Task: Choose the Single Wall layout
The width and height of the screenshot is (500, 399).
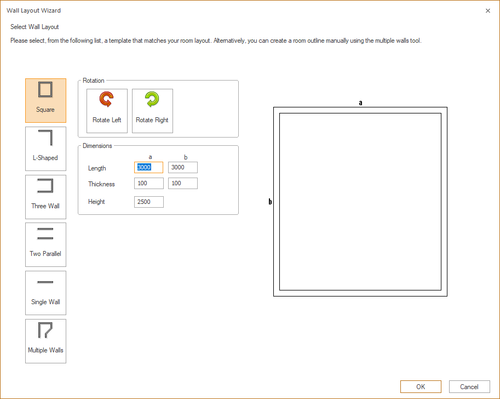Action: [x=46, y=293]
